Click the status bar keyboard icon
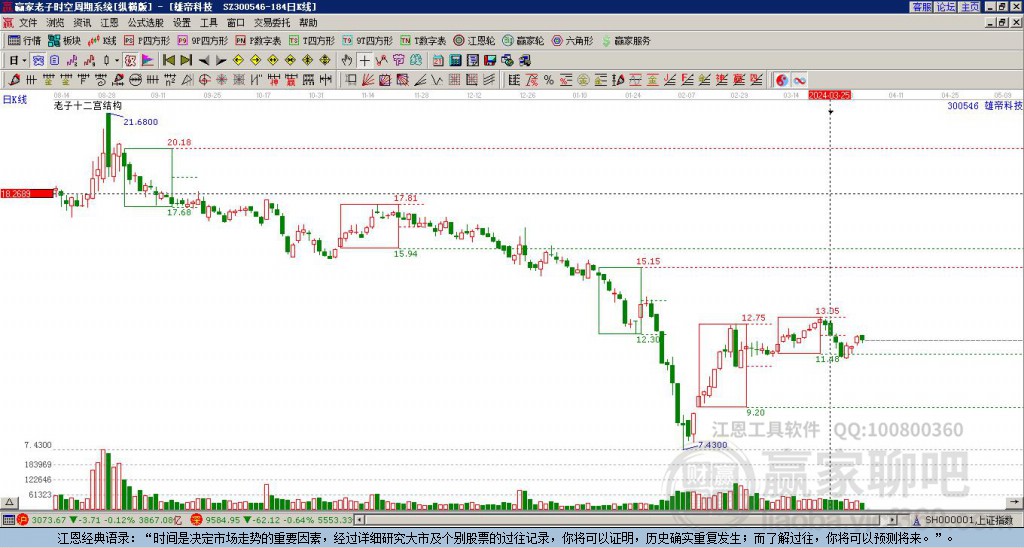 tap(8, 520)
